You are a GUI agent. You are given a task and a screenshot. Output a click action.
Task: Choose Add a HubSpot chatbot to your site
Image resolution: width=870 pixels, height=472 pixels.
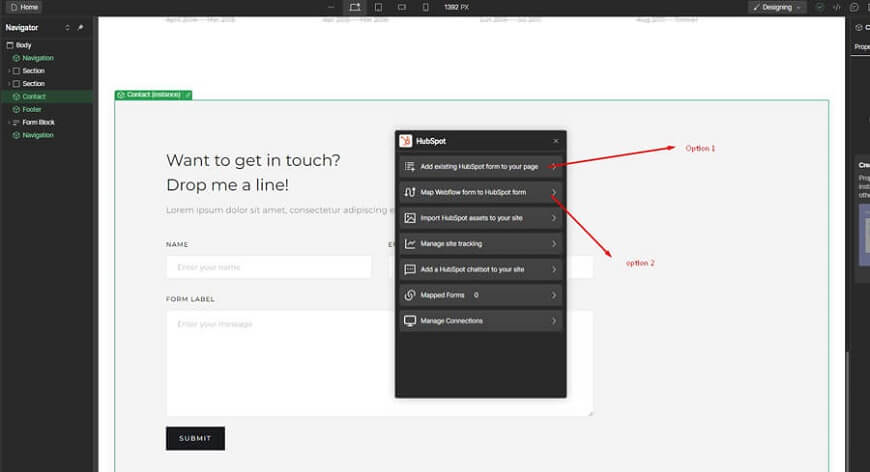(480, 269)
